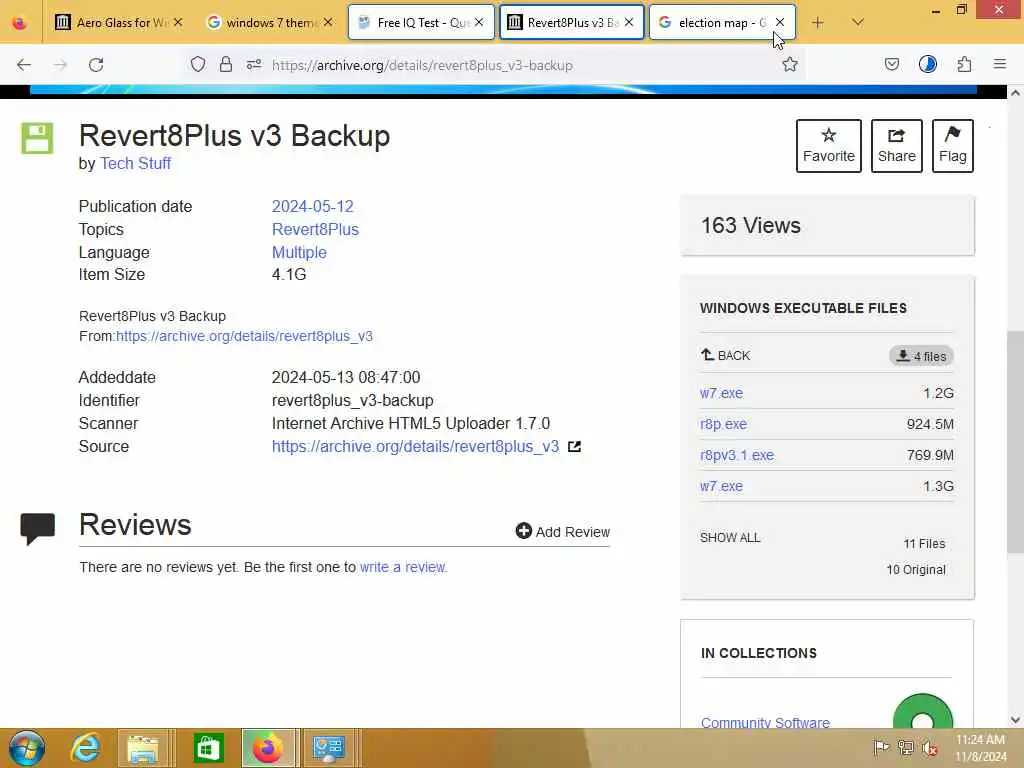Click the muted volume tray icon

(x=930, y=748)
